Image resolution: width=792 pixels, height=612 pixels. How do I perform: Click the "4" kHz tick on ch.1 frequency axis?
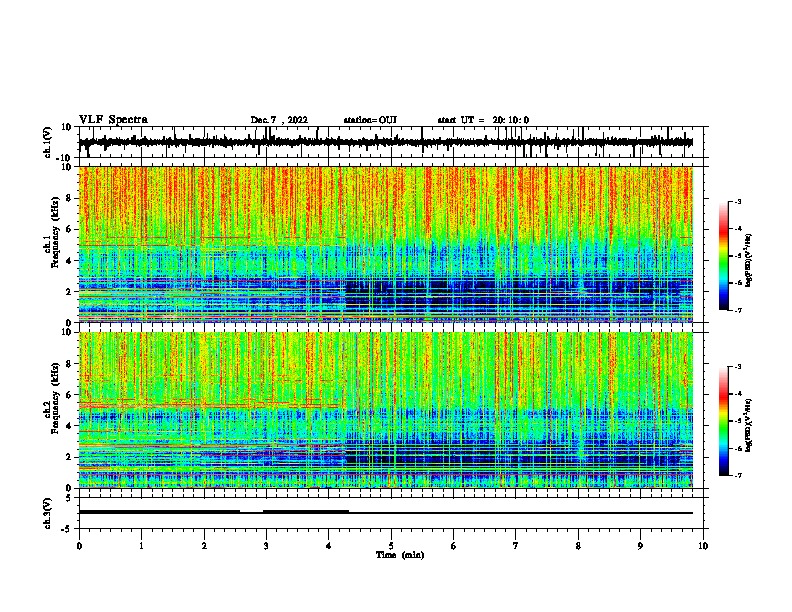coord(69,261)
